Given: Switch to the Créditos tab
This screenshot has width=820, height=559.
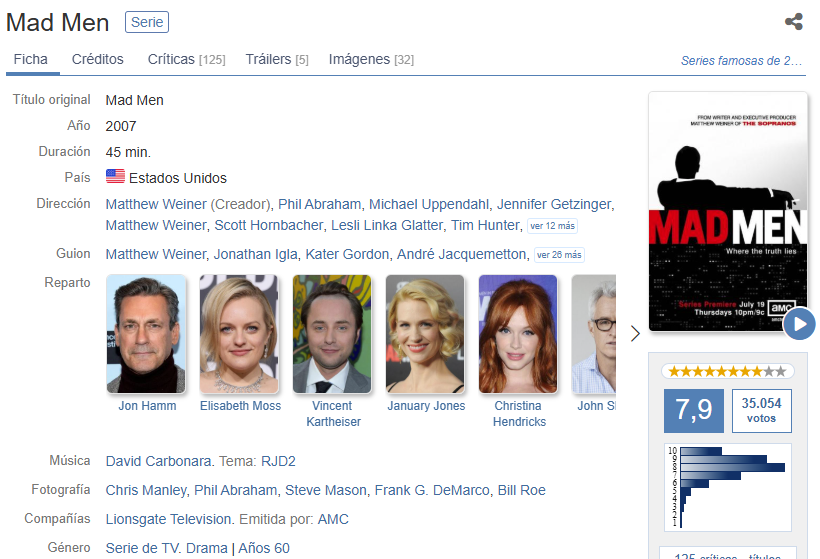Looking at the screenshot, I should click(98, 60).
